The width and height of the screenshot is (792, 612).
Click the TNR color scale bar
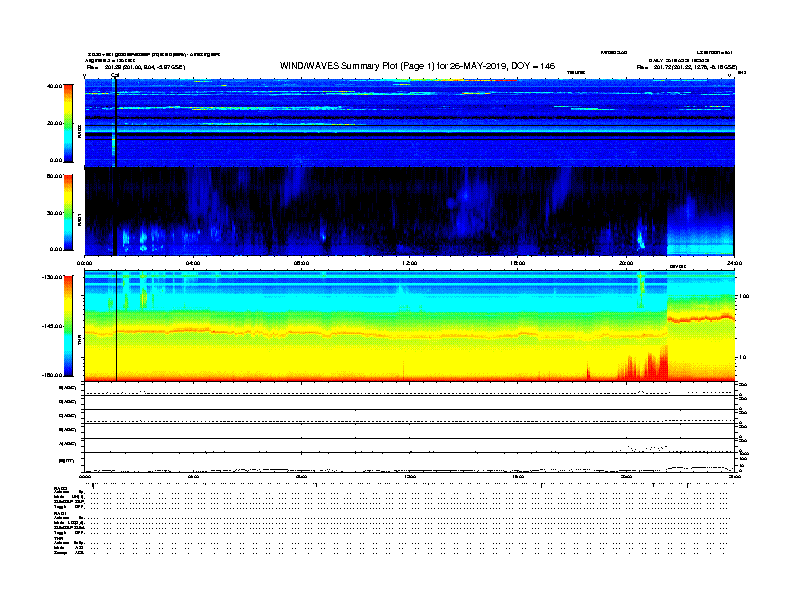click(68, 326)
